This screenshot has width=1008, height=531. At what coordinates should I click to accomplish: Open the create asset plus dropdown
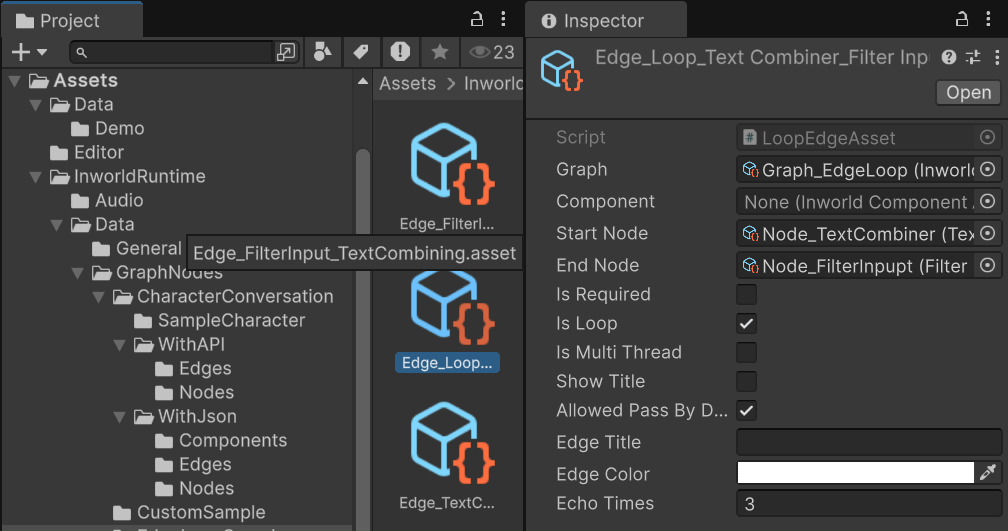29,52
